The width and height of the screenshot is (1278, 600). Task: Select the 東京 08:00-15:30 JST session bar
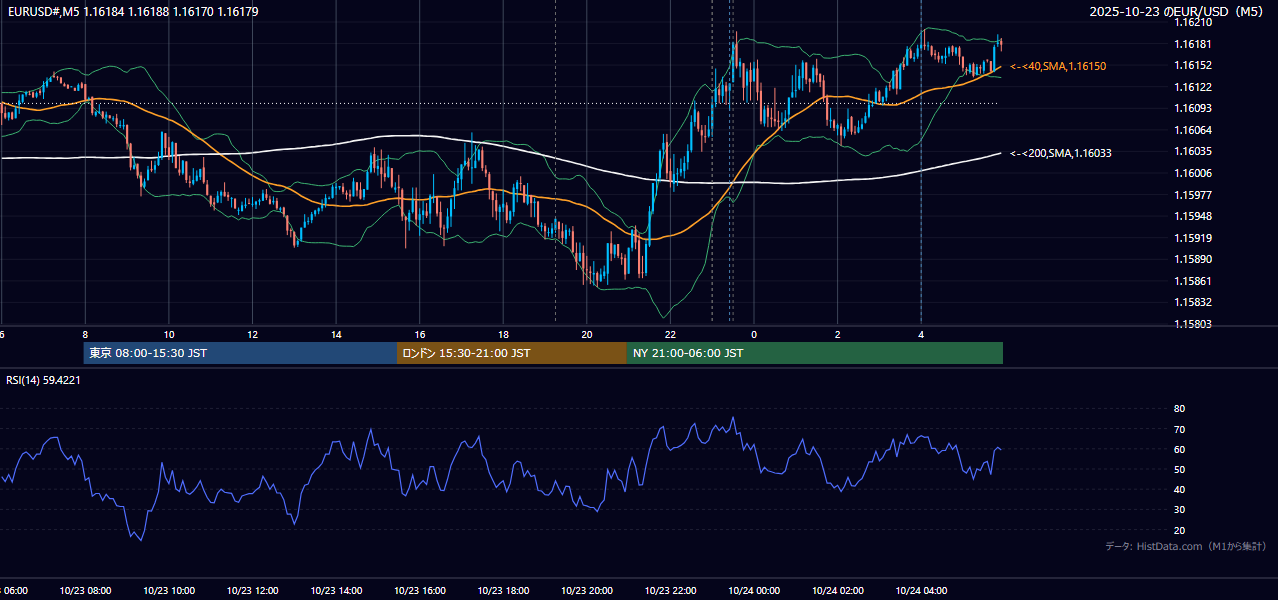tap(241, 353)
